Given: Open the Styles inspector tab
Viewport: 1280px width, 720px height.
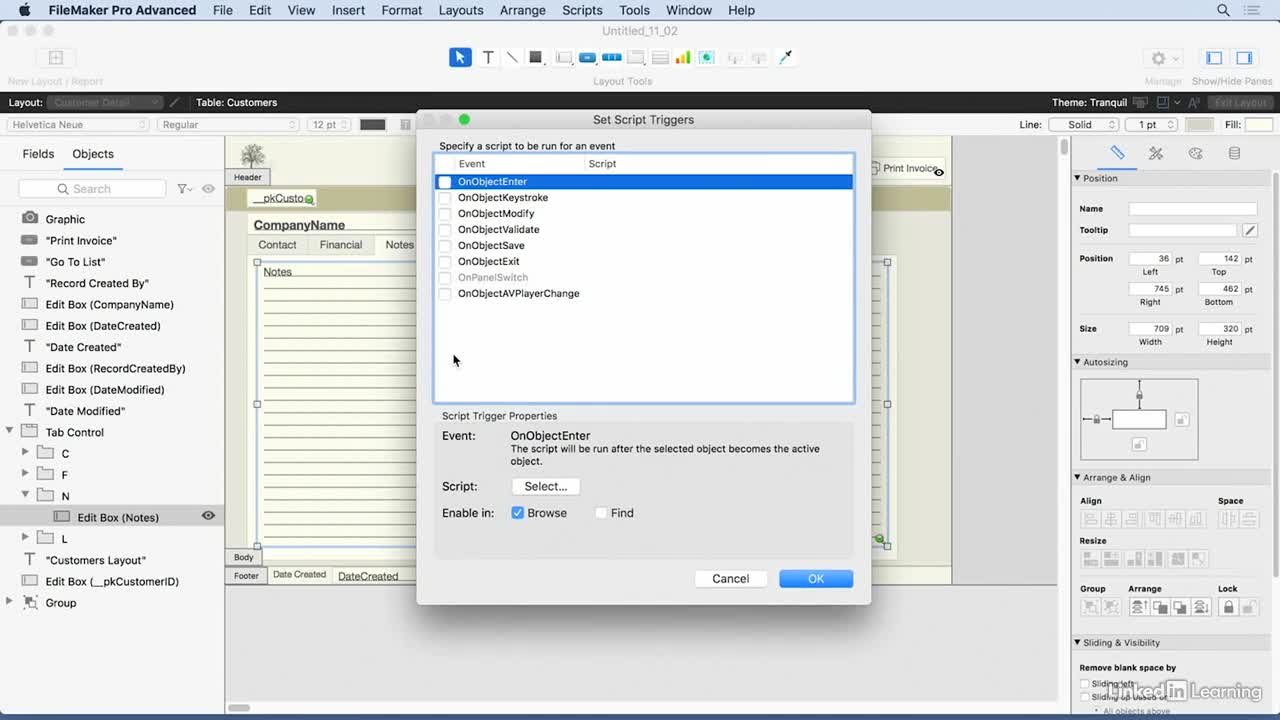Looking at the screenshot, I should (1156, 153).
